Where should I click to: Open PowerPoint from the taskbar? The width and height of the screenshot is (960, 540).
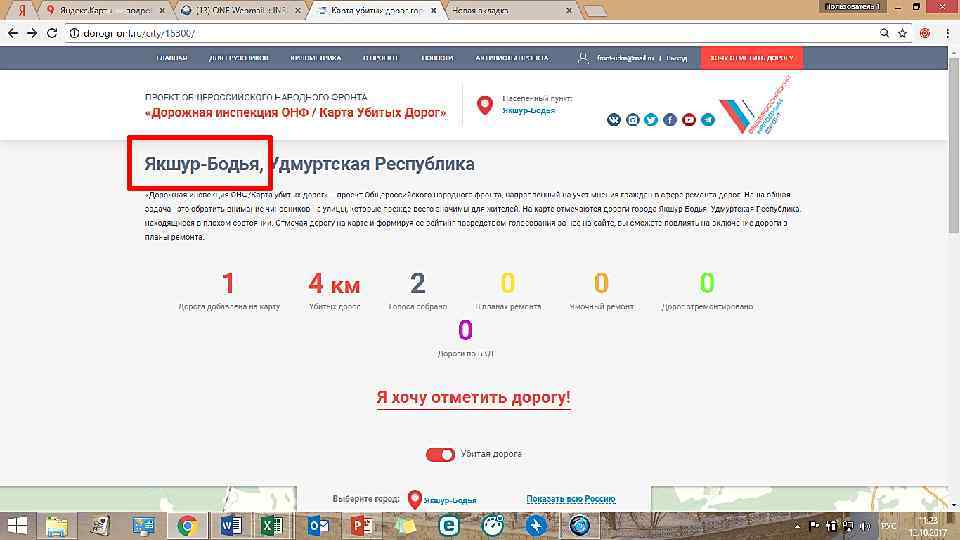pyautogui.click(x=361, y=526)
